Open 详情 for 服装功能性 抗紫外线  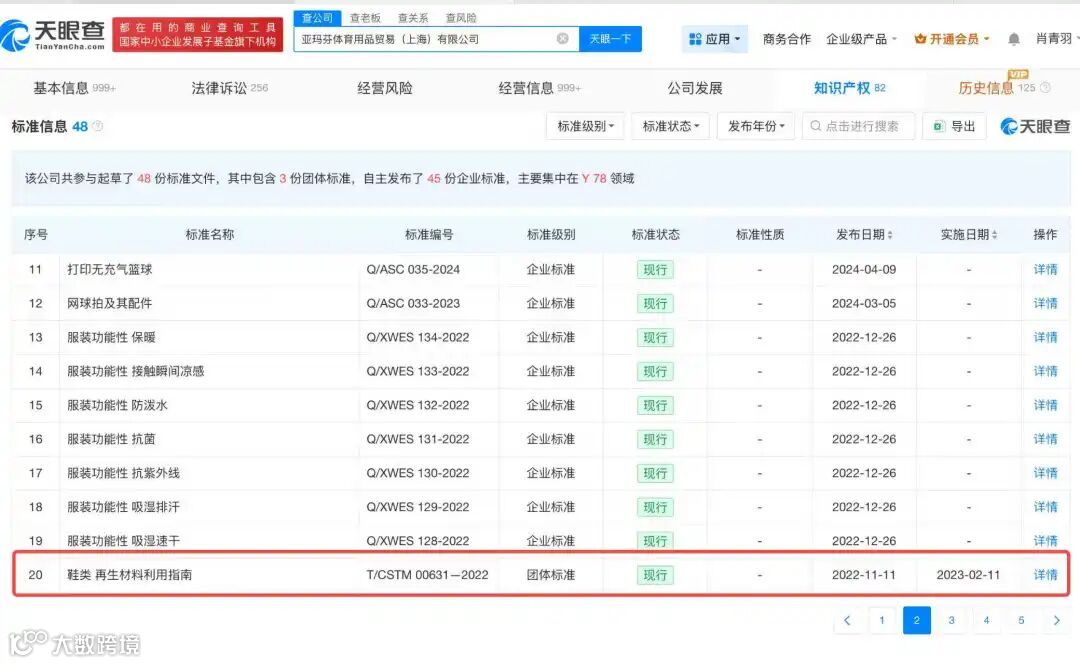click(x=1045, y=473)
